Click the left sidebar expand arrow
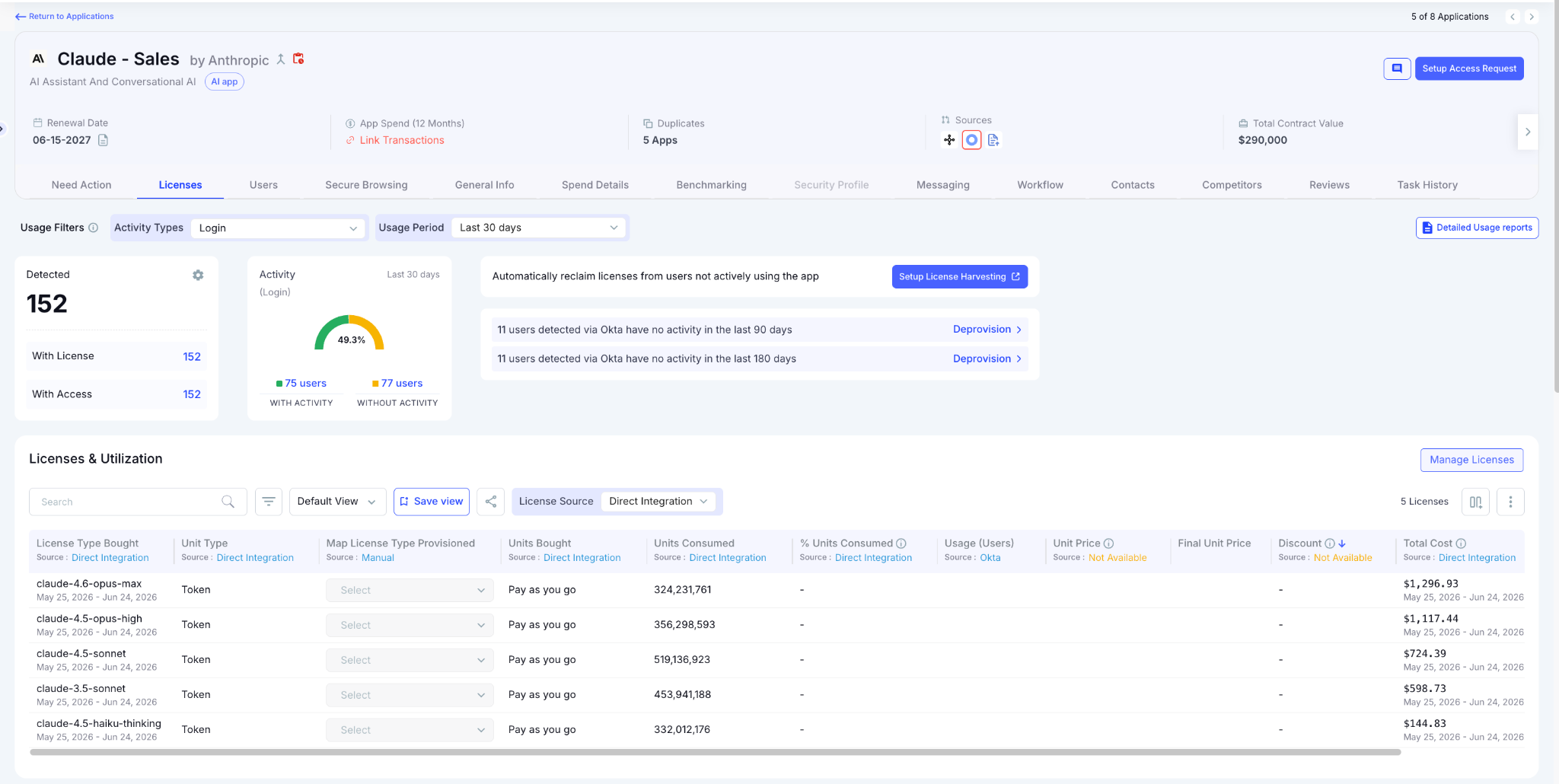 pyautogui.click(x=2, y=129)
